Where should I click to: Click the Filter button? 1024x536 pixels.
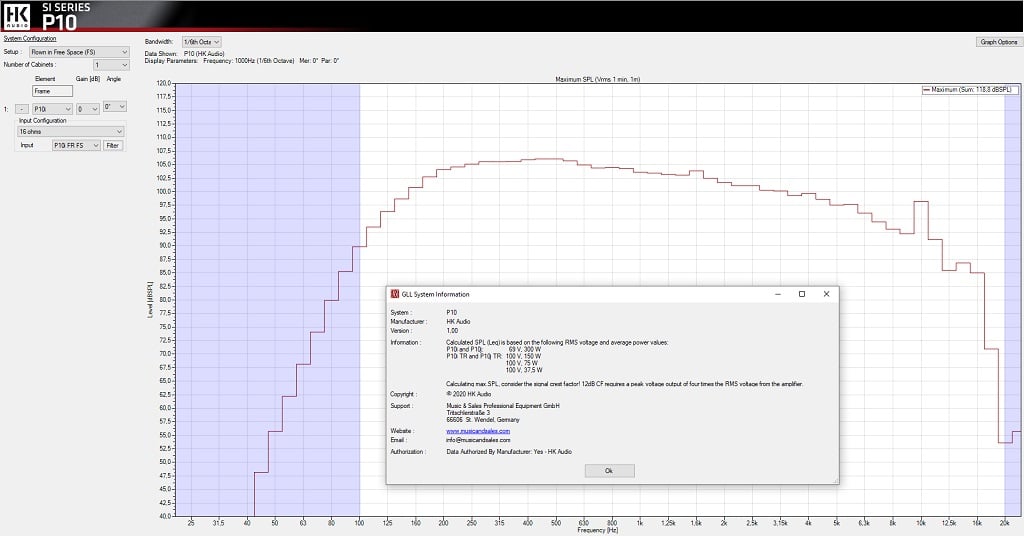pyautogui.click(x=113, y=145)
